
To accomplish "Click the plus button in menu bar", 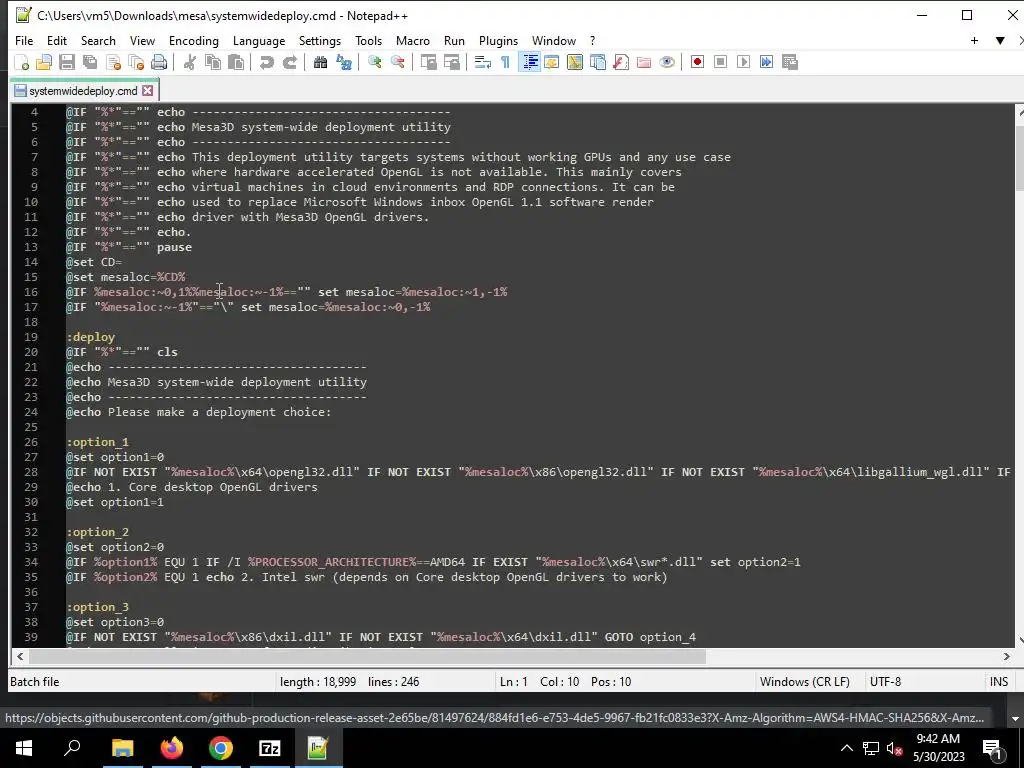I will click(974, 40).
